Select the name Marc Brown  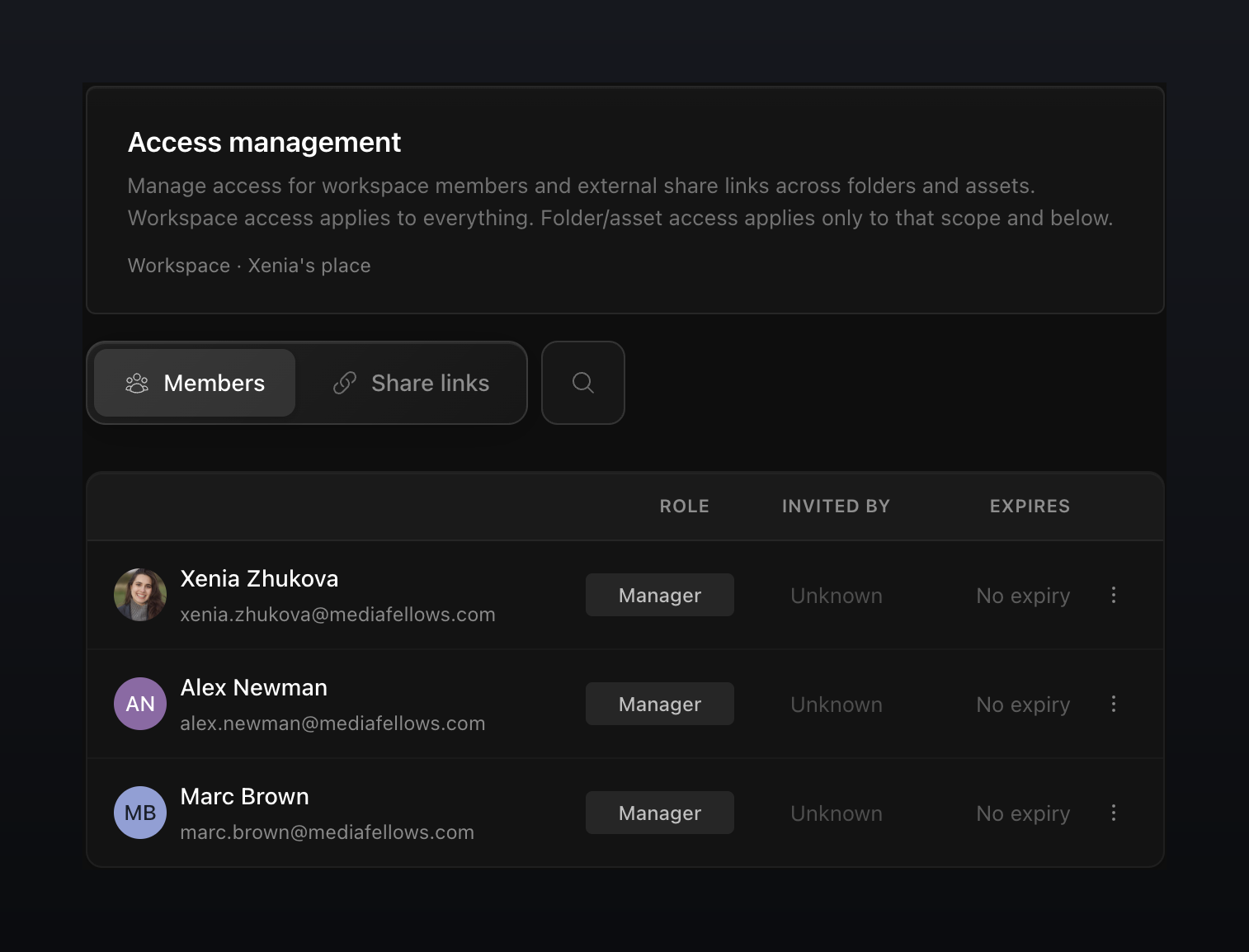244,796
